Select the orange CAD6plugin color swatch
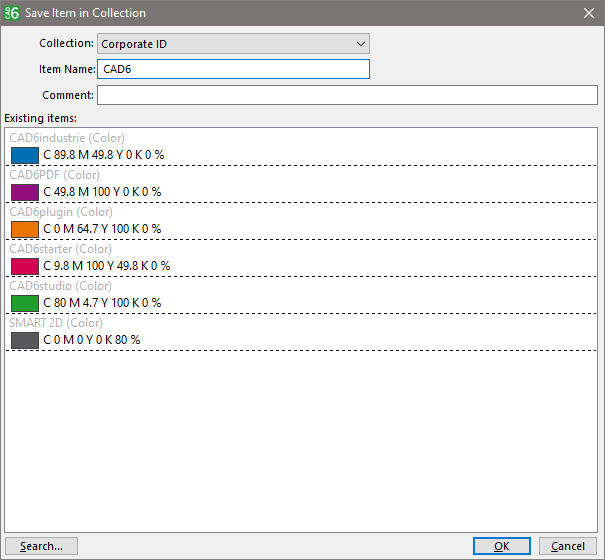This screenshot has width=605, height=560. [x=25, y=229]
